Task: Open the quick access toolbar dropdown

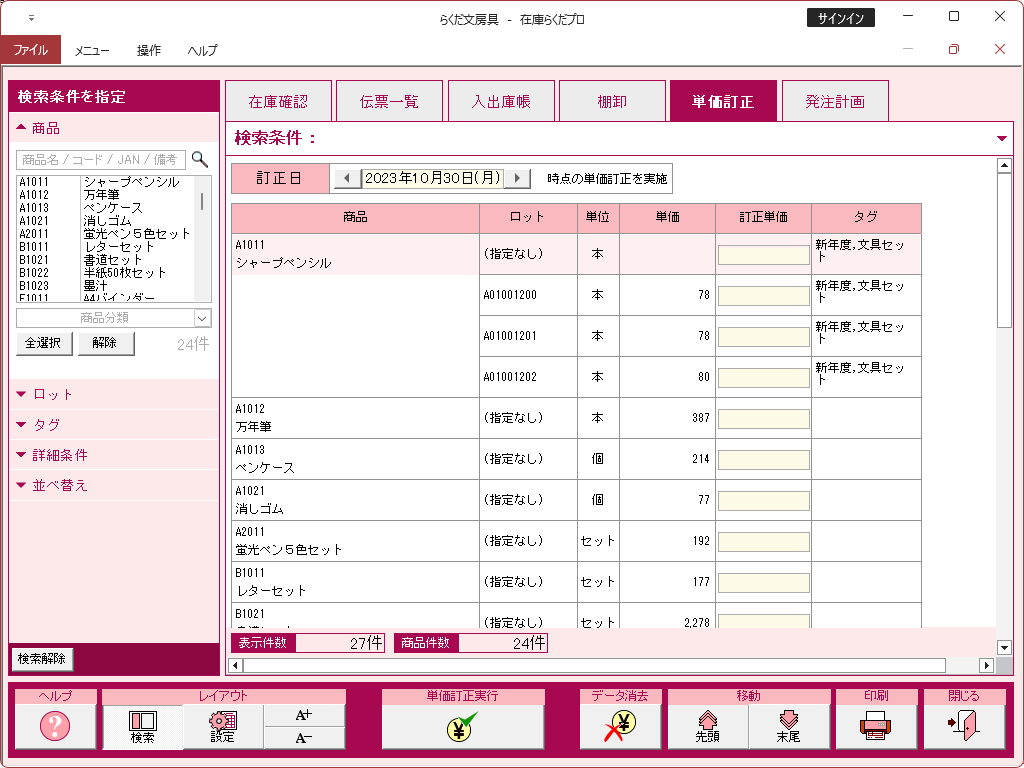Action: coord(31,18)
